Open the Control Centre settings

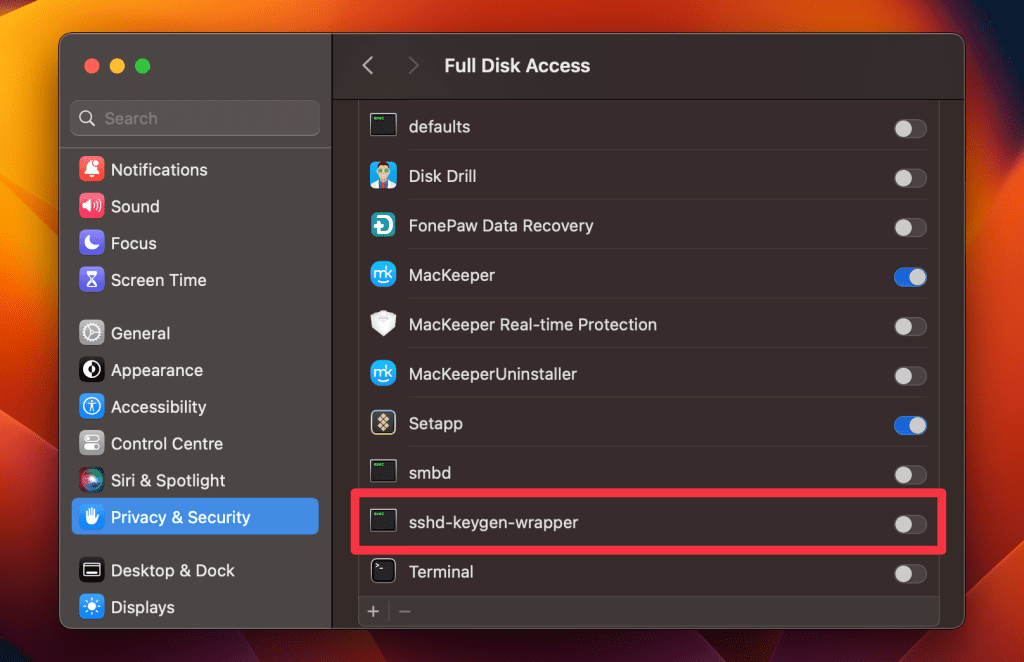pos(166,443)
